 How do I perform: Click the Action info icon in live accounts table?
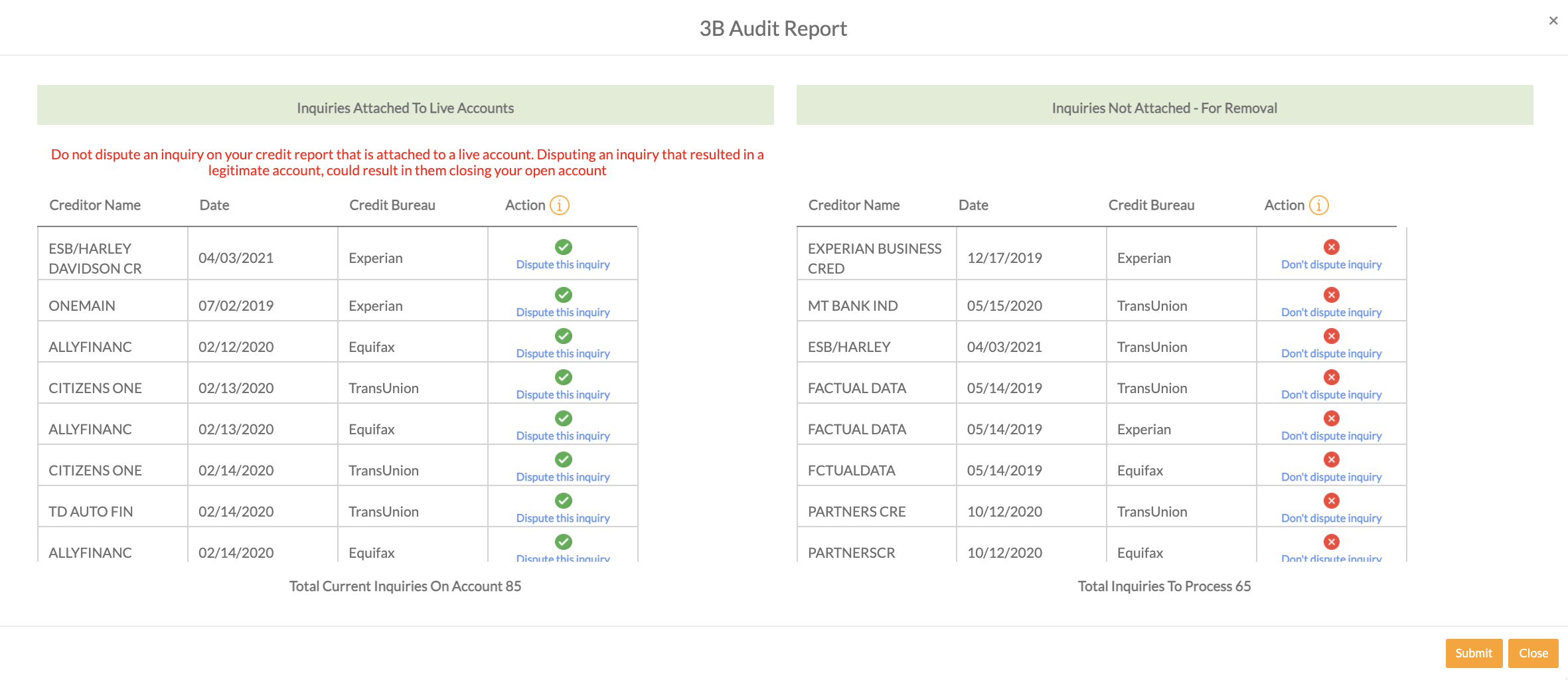pos(560,205)
